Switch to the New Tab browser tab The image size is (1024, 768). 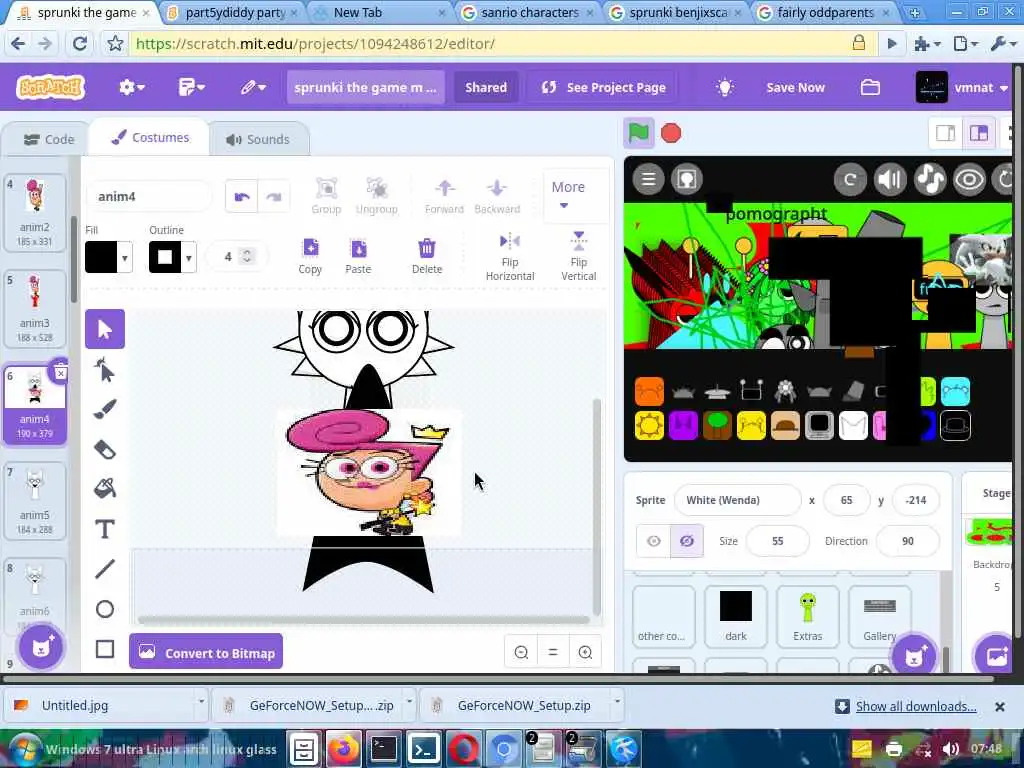click(x=379, y=12)
